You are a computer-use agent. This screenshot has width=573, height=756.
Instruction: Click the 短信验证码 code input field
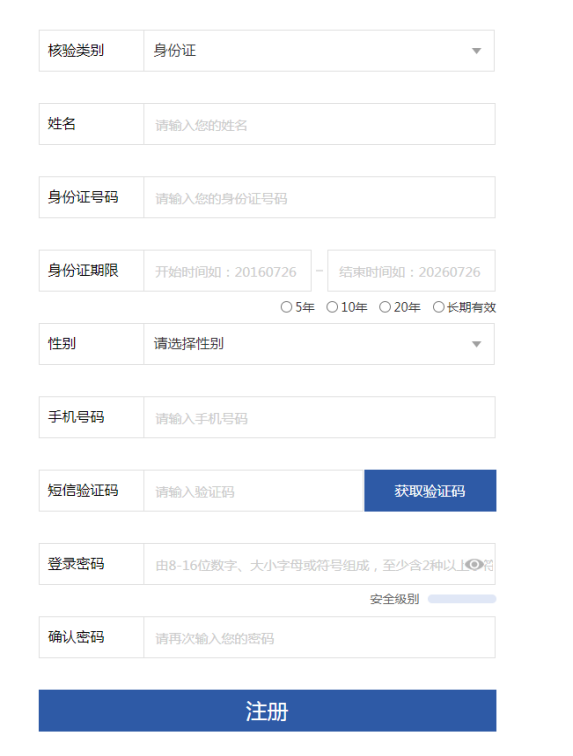point(254,490)
